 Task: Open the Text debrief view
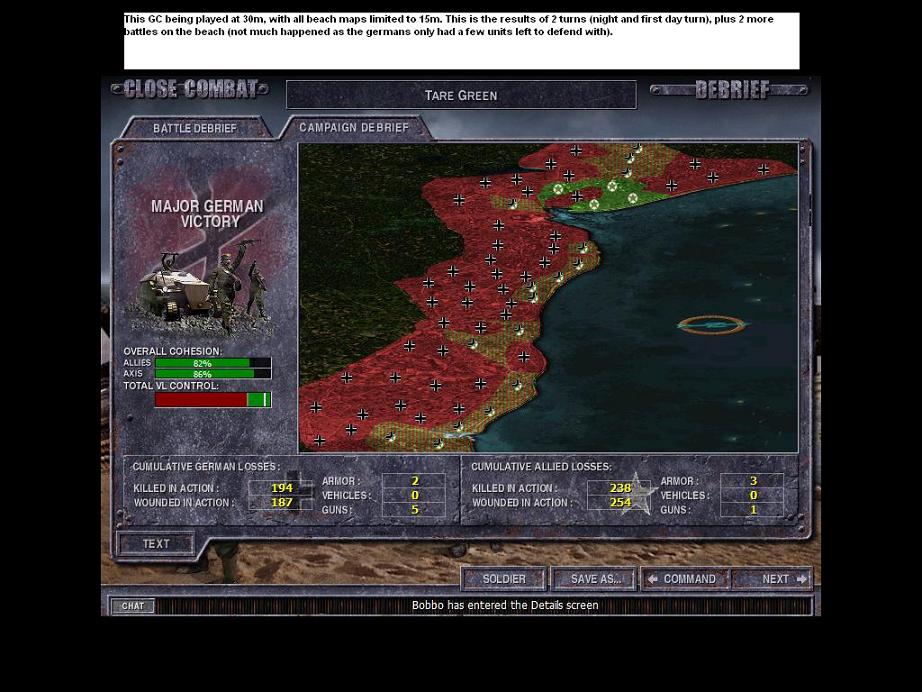click(156, 544)
